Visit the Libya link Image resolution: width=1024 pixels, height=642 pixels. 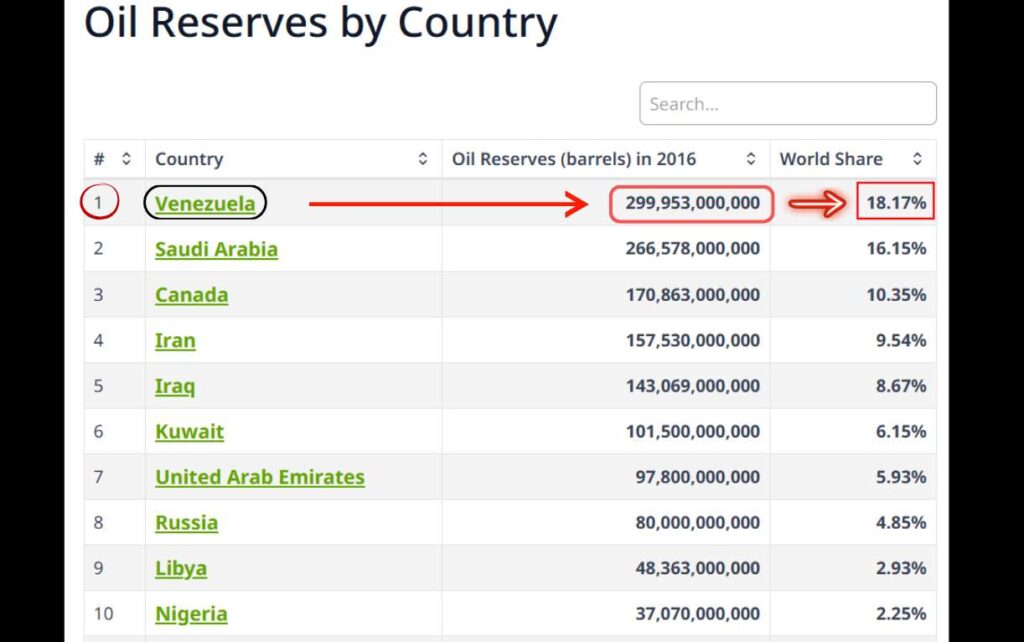[181, 568]
